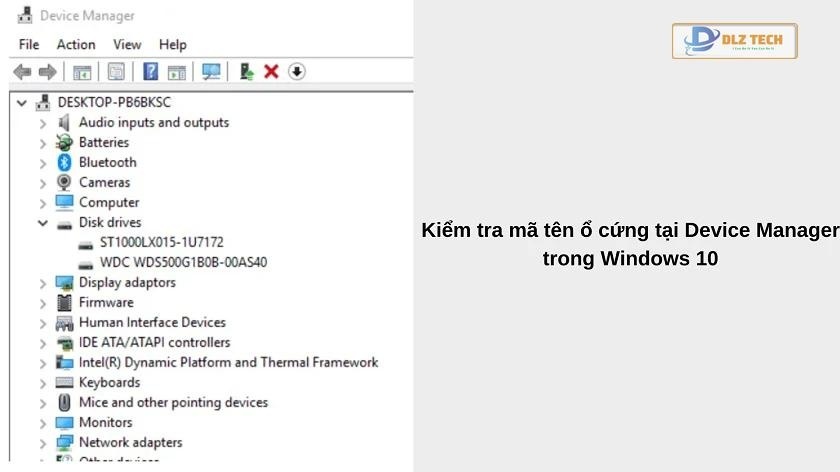Expand the Network adapters category

pyautogui.click(x=43, y=444)
